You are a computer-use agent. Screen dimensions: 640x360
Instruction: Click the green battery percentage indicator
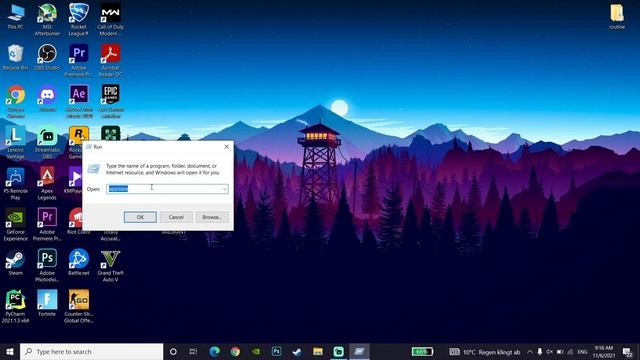(x=422, y=351)
